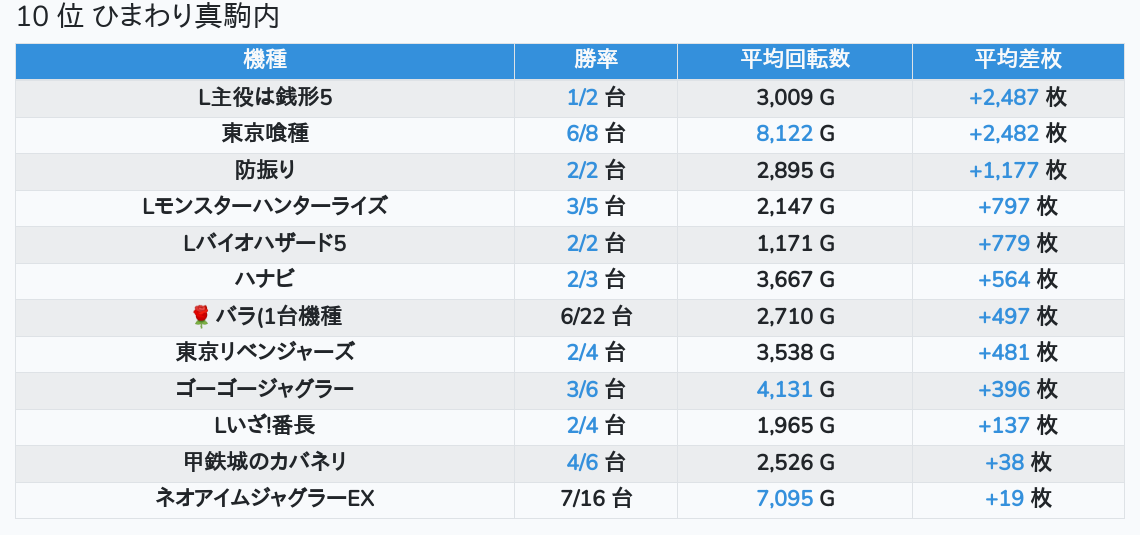
Task: Open the 6/8 win rate link
Action: pos(582,134)
